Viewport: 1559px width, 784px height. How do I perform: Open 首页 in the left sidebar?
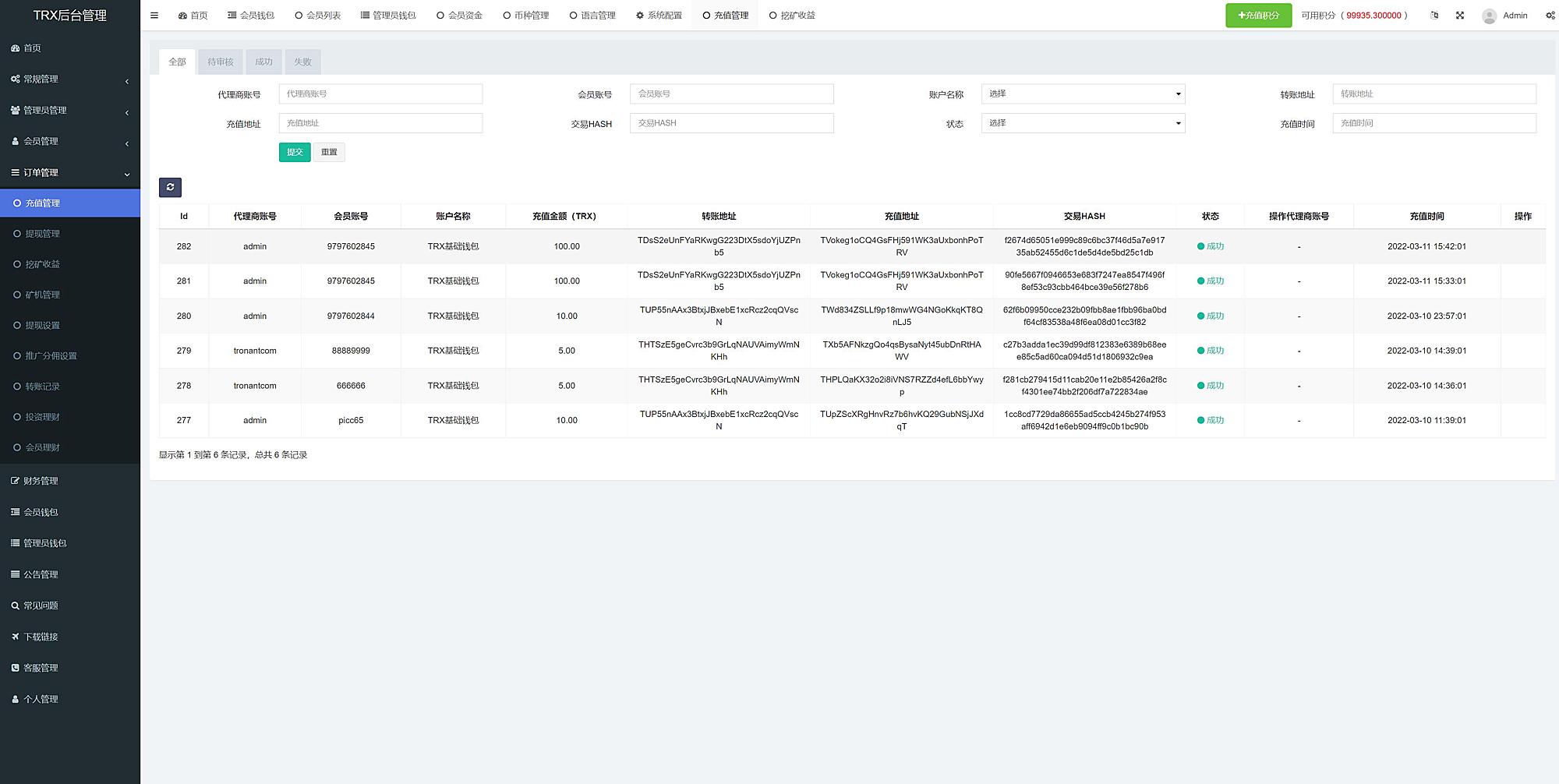[33, 48]
